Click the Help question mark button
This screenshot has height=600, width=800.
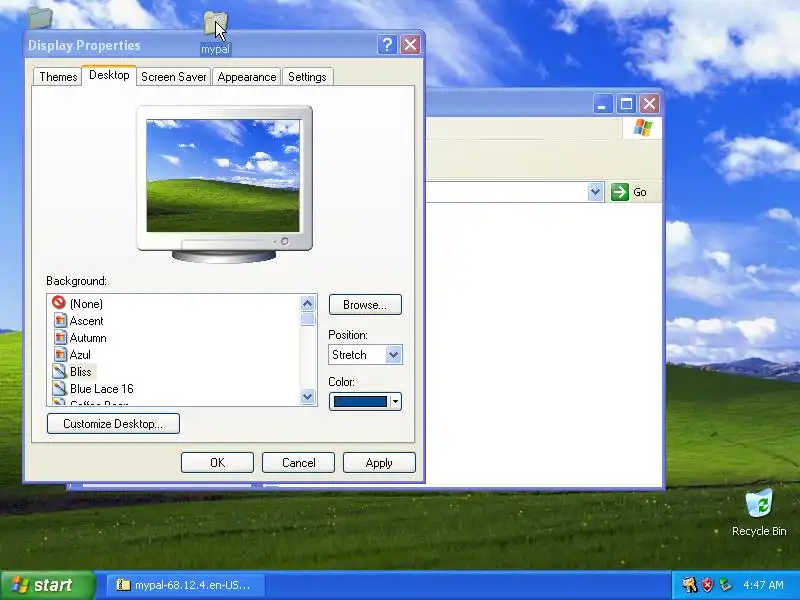click(387, 45)
